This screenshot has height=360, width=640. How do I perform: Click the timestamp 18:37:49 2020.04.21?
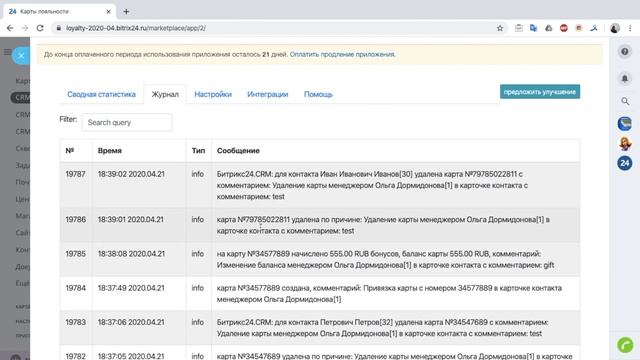131,288
